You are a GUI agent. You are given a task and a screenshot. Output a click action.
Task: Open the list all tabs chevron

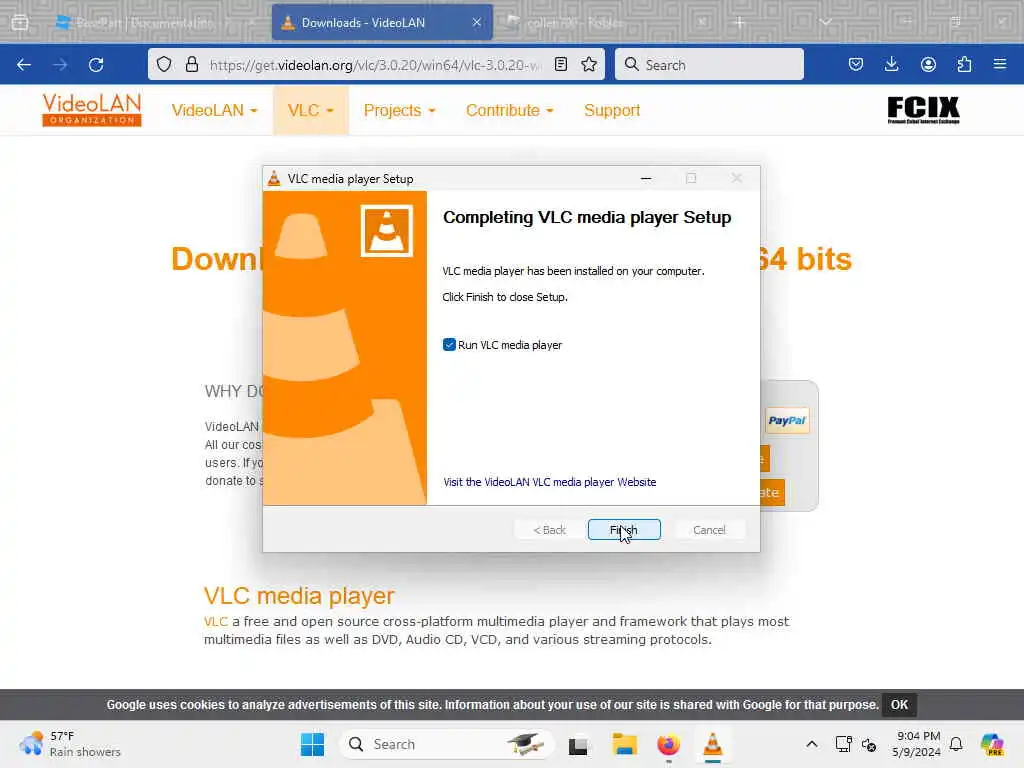click(825, 22)
